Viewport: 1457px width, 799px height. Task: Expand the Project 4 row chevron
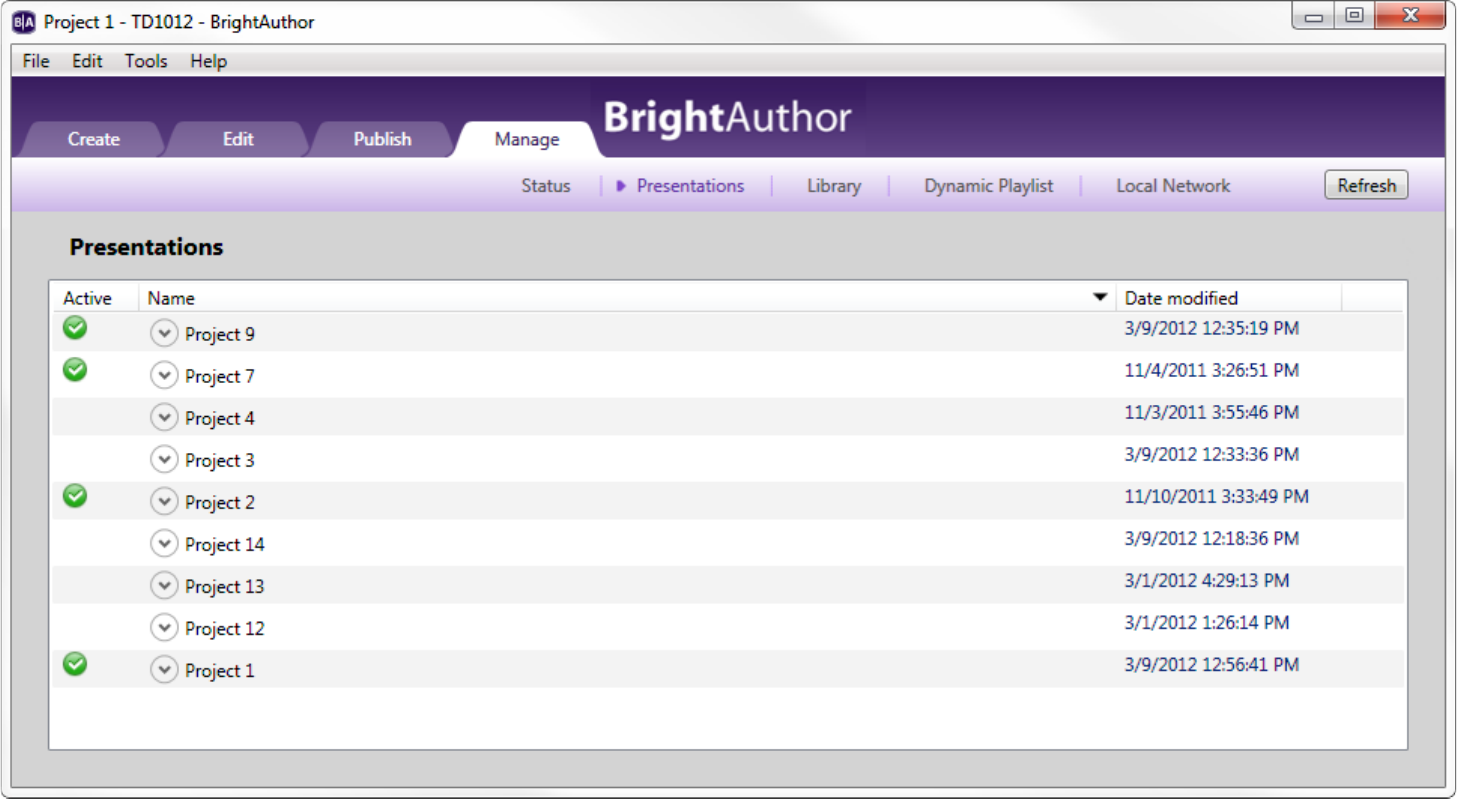coord(164,417)
